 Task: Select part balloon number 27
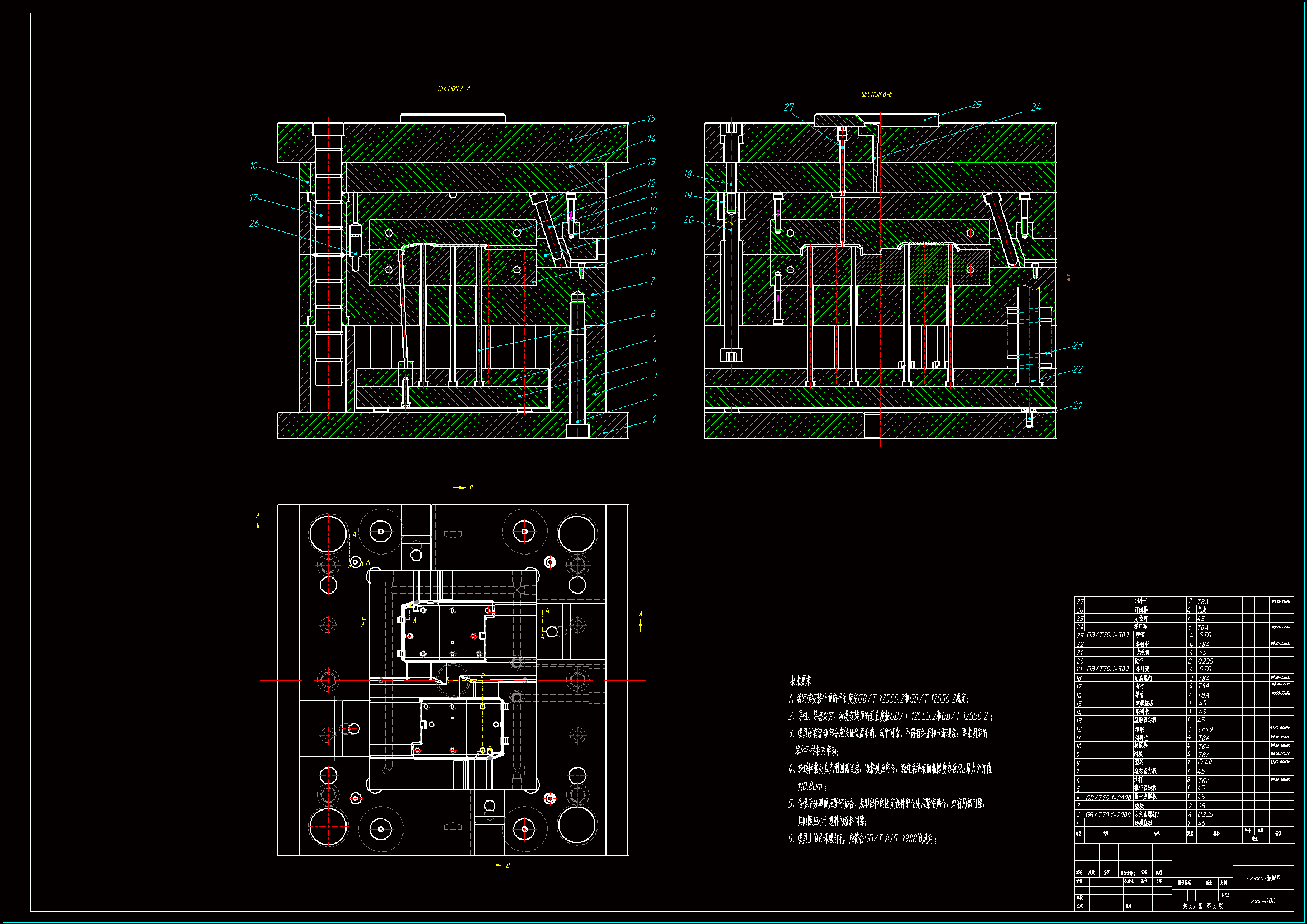tap(788, 107)
